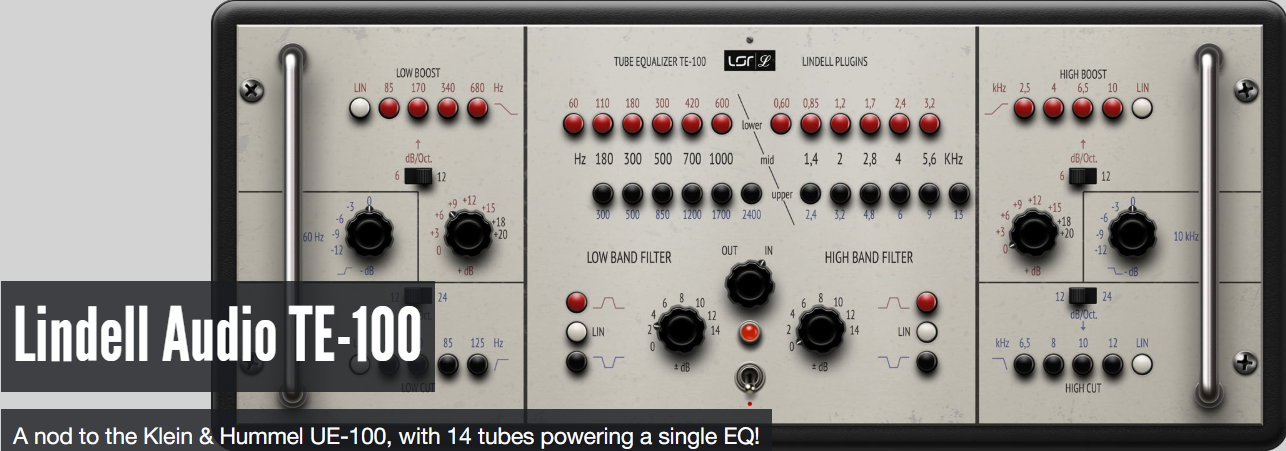1286x451 pixels.
Task: Click the 60 Hz minus dB cut knob
Action: (367, 234)
